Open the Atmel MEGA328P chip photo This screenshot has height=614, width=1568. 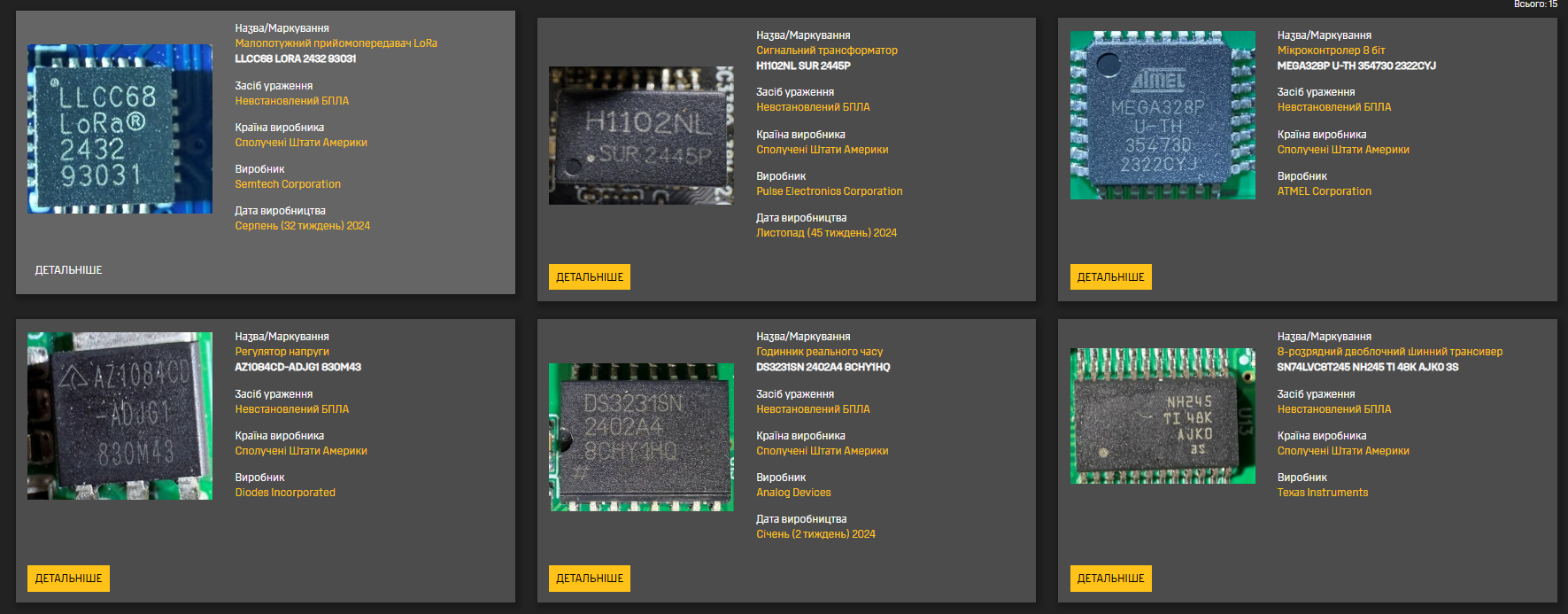click(1162, 115)
